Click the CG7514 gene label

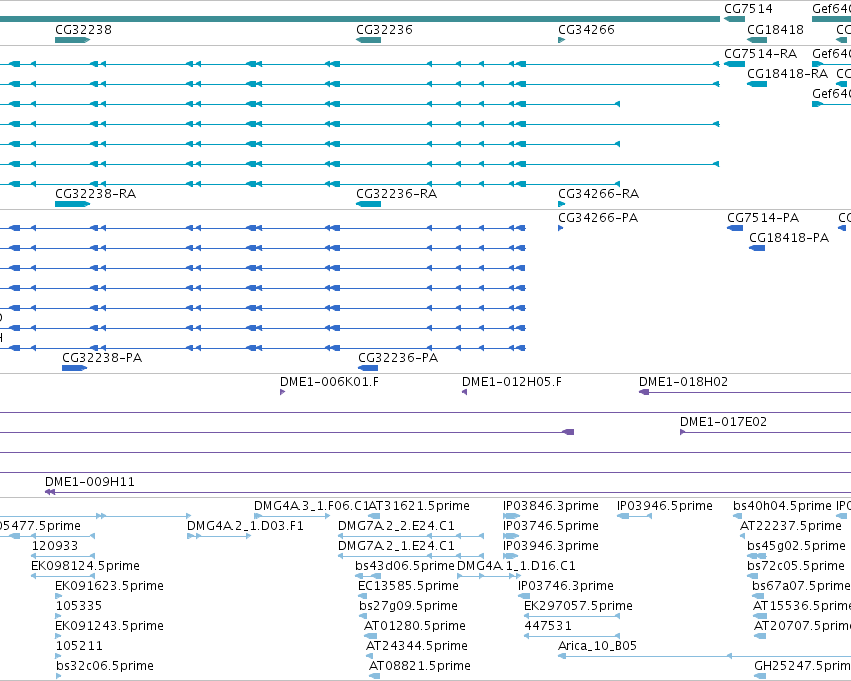[x=748, y=9]
